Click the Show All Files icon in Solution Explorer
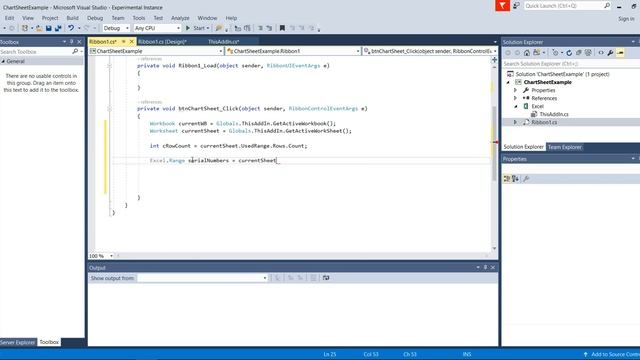This screenshot has width=640, height=360. [588, 53]
